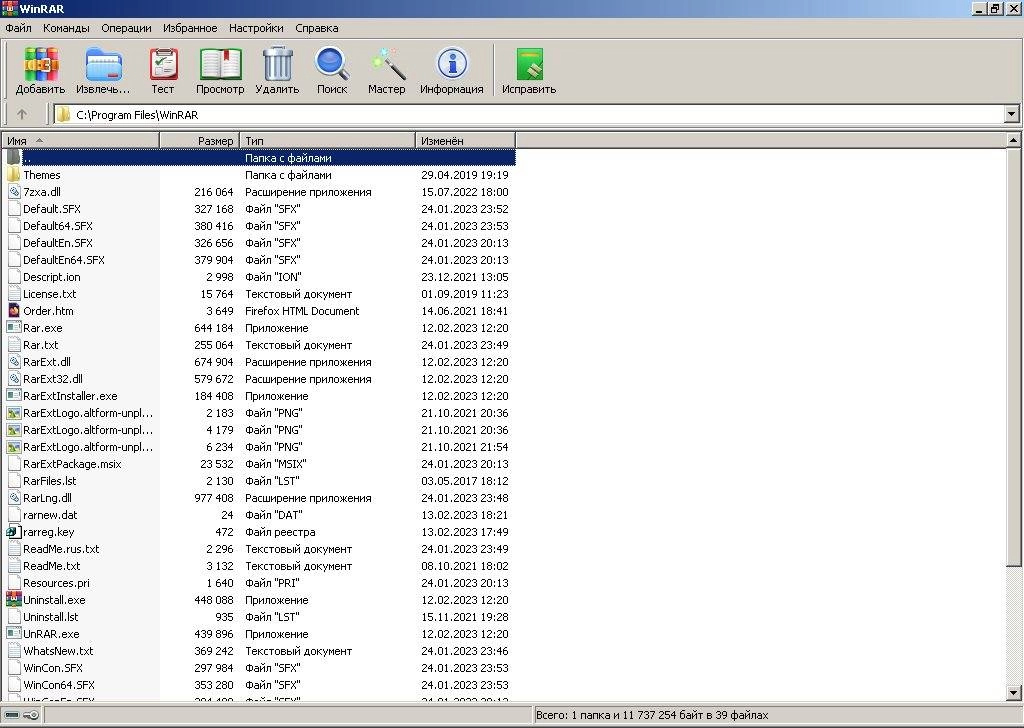
Task: Open the Настройки menu
Action: 256,28
